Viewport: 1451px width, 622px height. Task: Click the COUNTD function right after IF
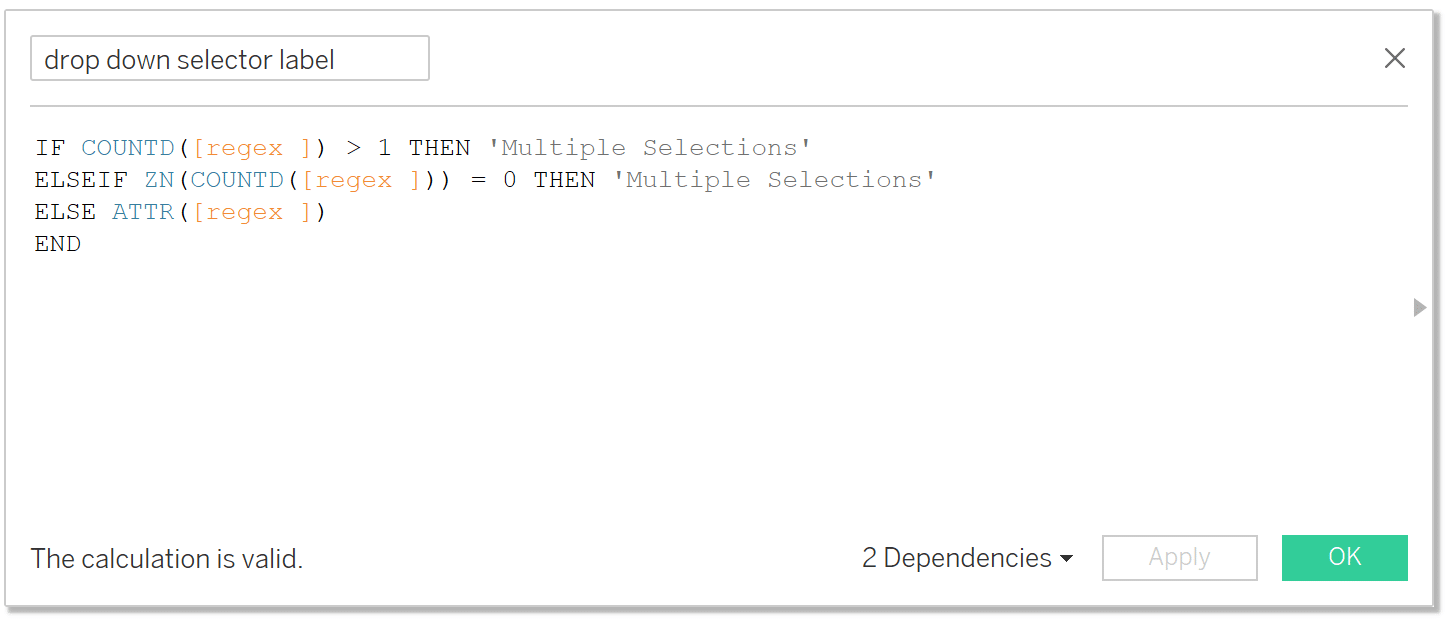pyautogui.click(x=128, y=148)
